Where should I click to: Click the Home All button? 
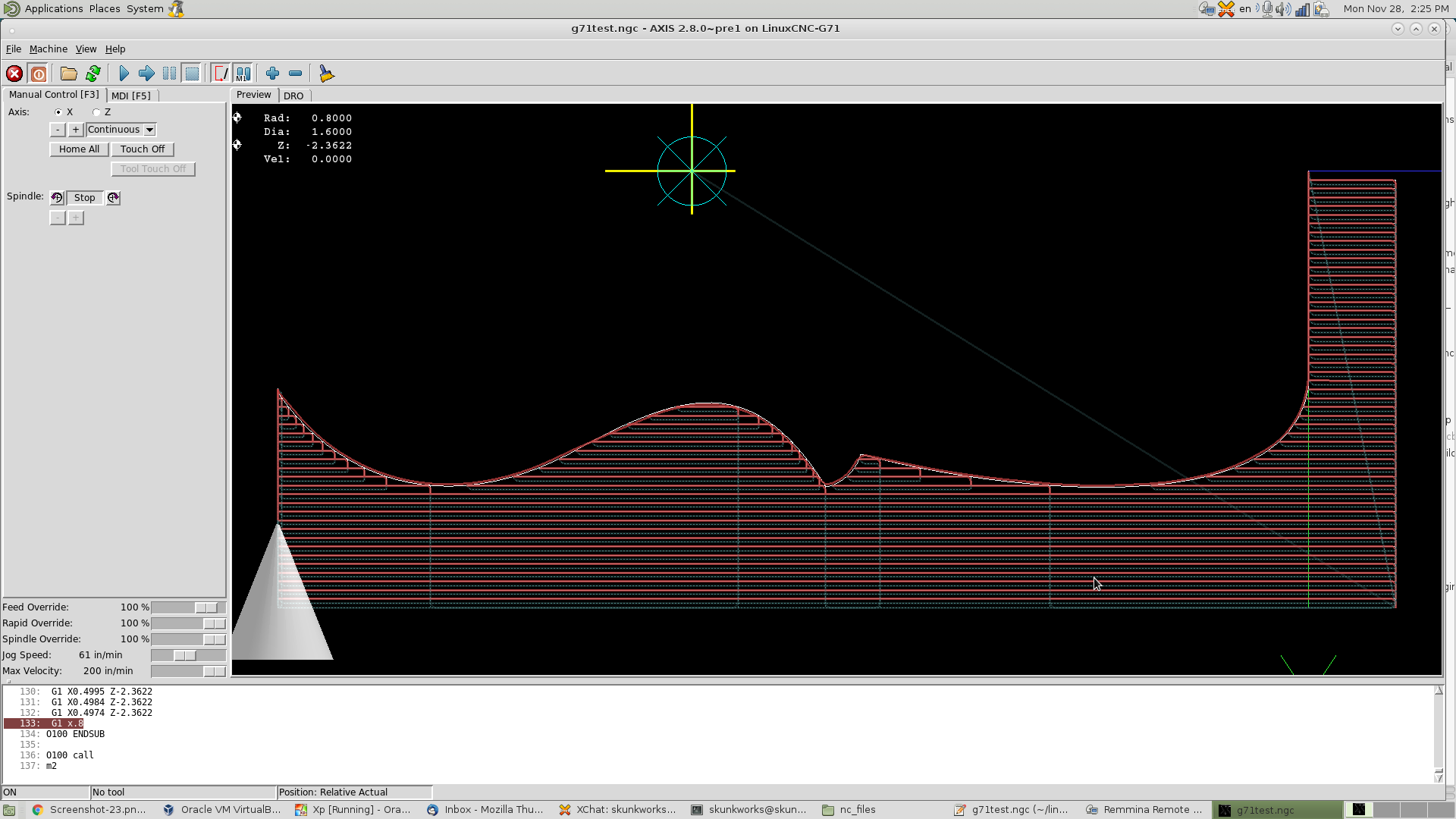[x=79, y=149]
